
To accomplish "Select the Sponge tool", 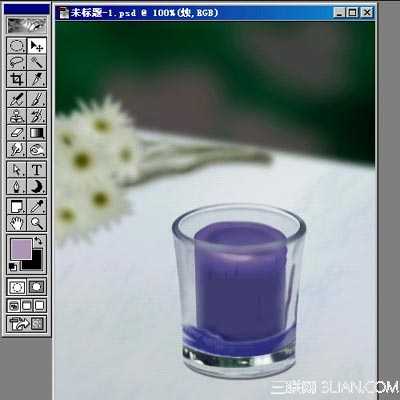I will pos(37,150).
